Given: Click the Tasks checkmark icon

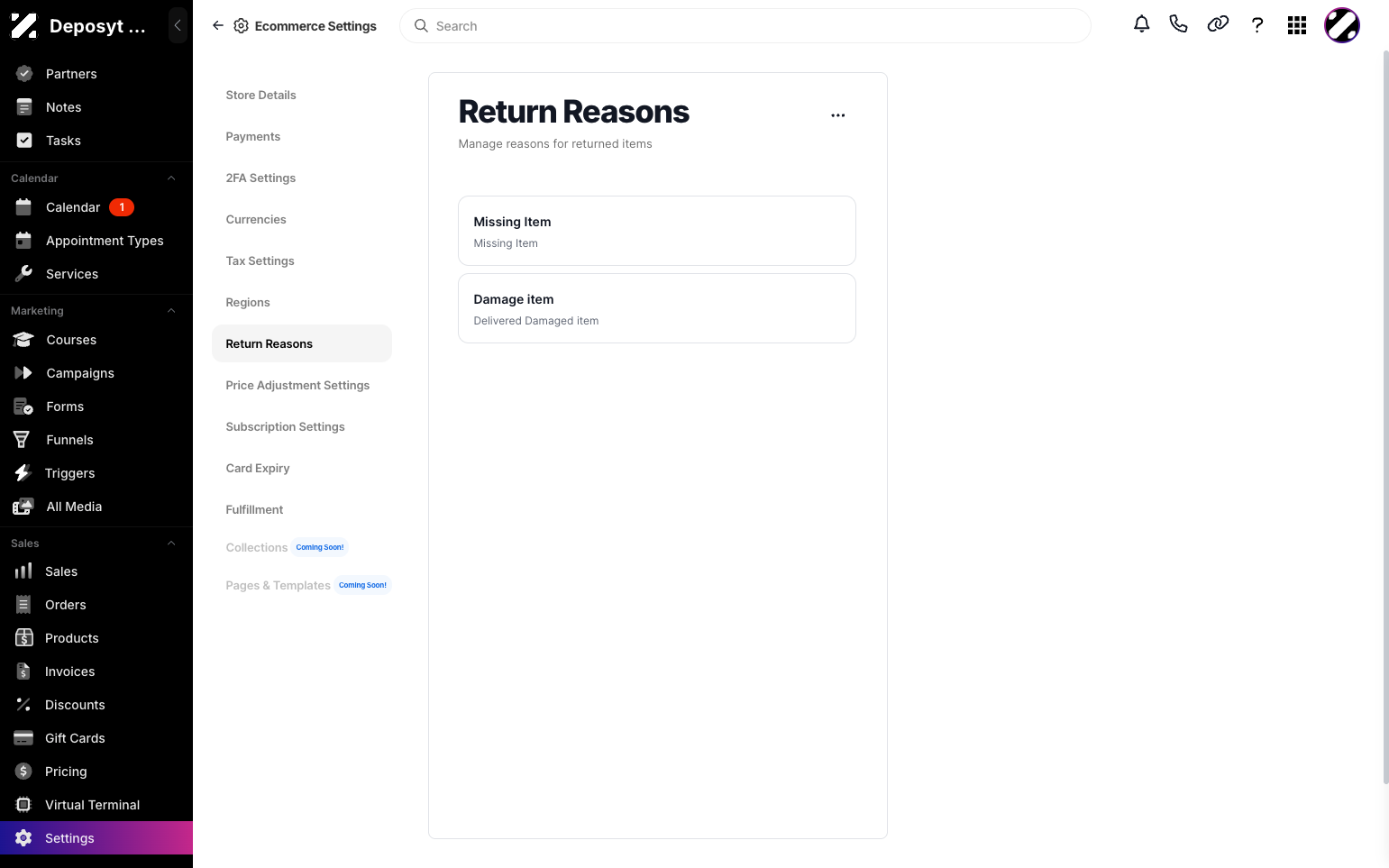Looking at the screenshot, I should pos(24,141).
